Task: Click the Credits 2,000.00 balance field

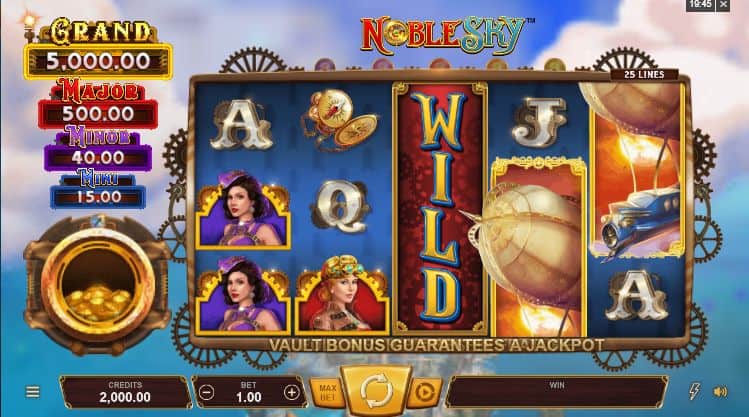Action: [x=125, y=392]
